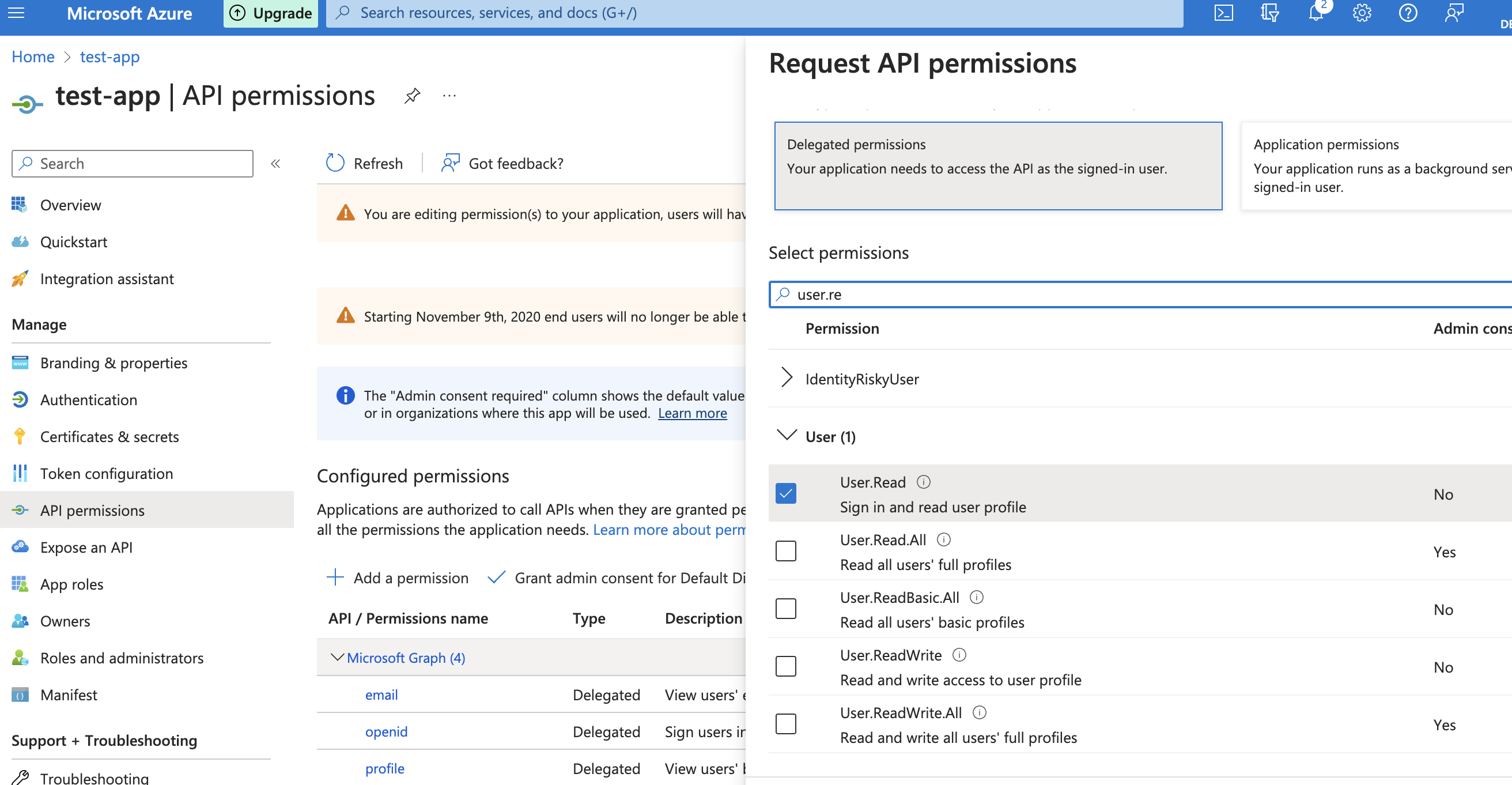Open Certificates & secrets
1512x785 pixels.
pyautogui.click(x=109, y=437)
